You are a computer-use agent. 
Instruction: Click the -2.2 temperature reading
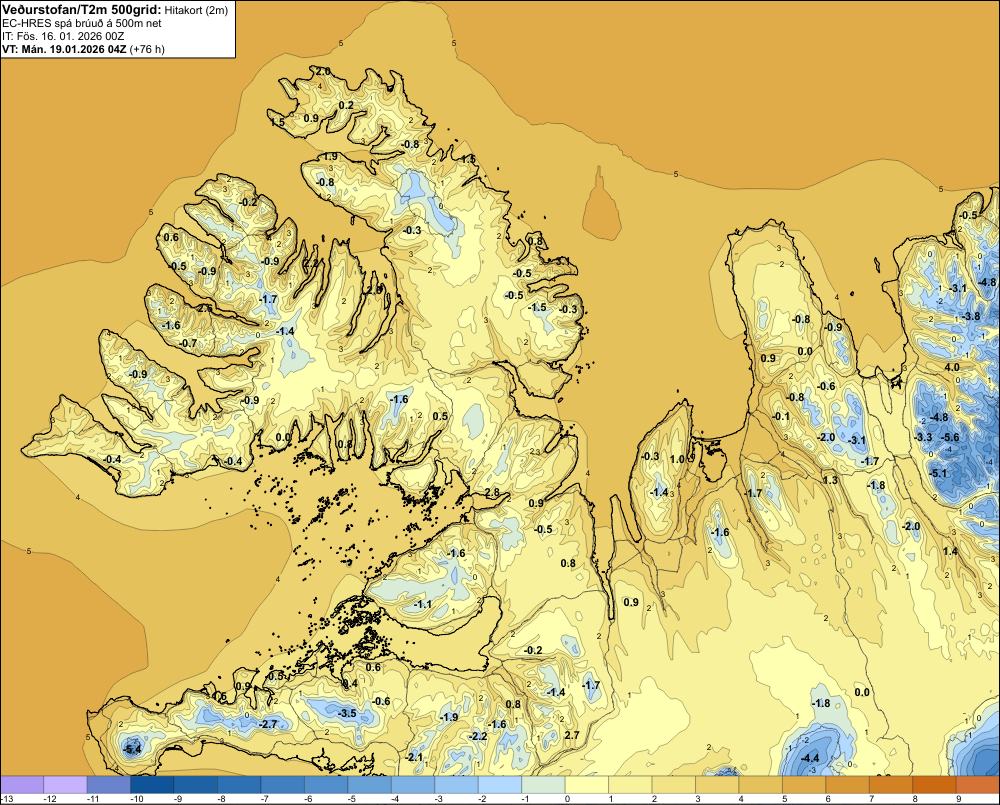coord(478,736)
